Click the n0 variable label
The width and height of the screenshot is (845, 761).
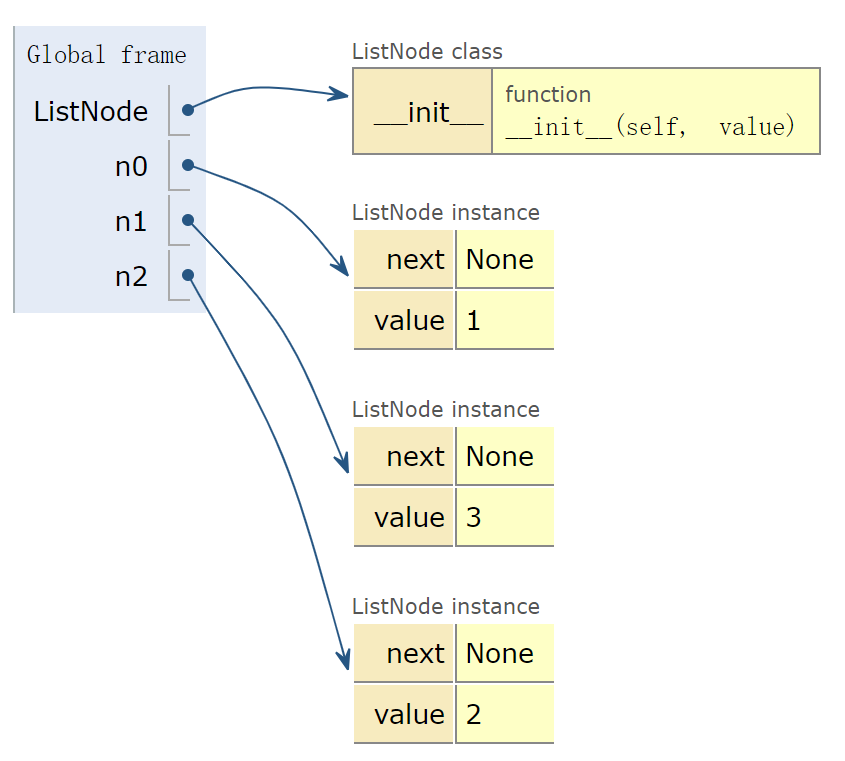pos(131,167)
